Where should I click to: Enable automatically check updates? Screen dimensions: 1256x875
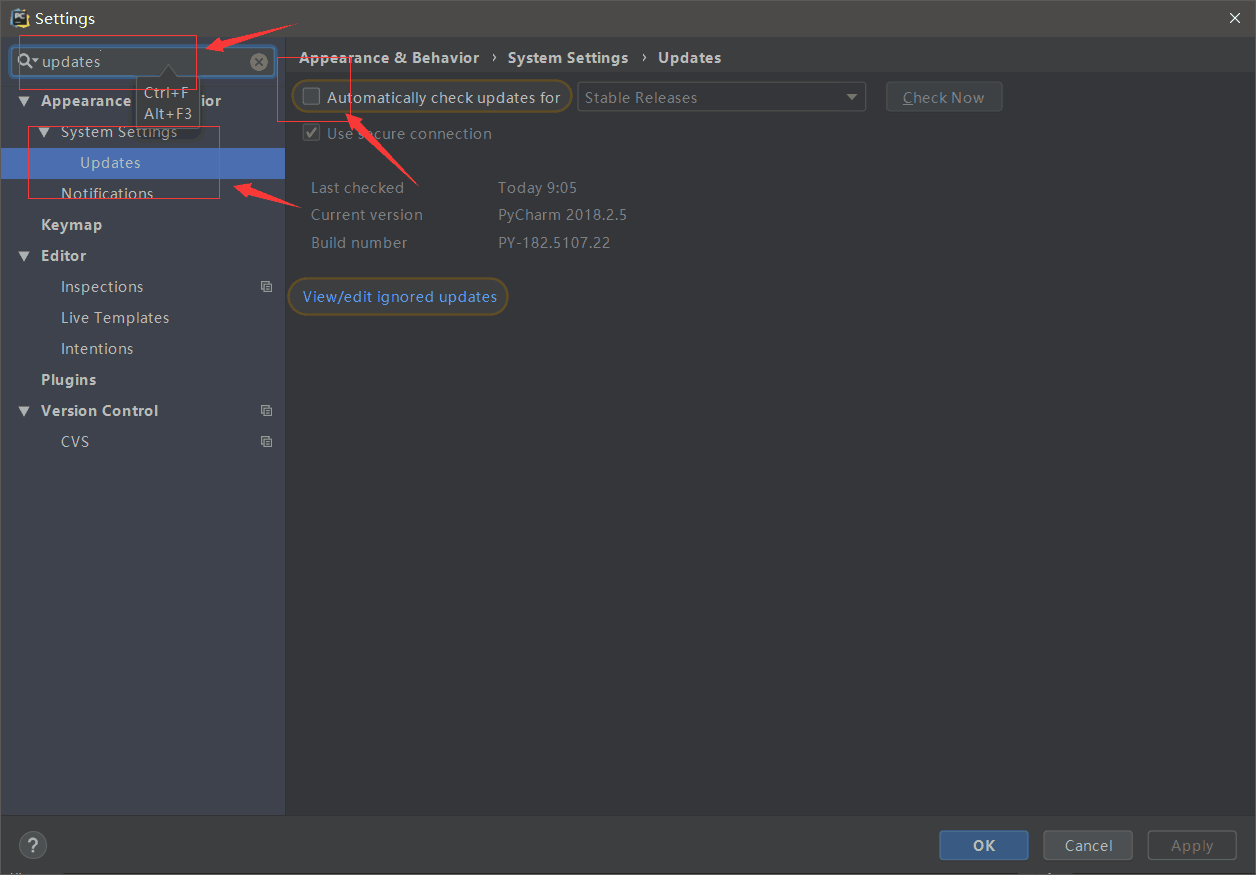pos(311,96)
